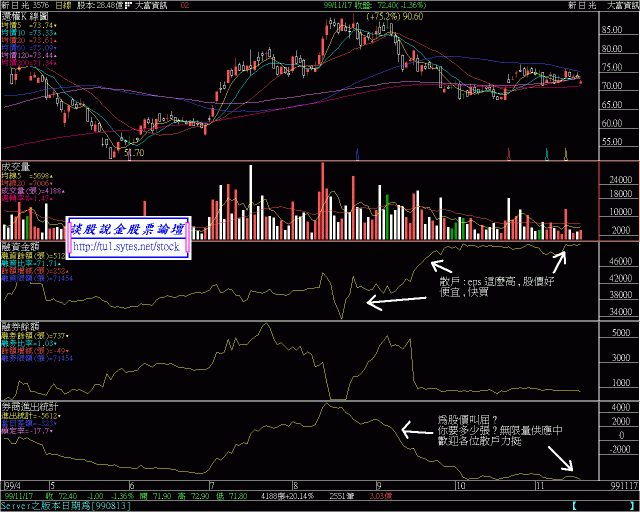The image size is (640, 512).
Task: Select the yellow event marker near the chart's right end
Action: pyautogui.click(x=566, y=154)
